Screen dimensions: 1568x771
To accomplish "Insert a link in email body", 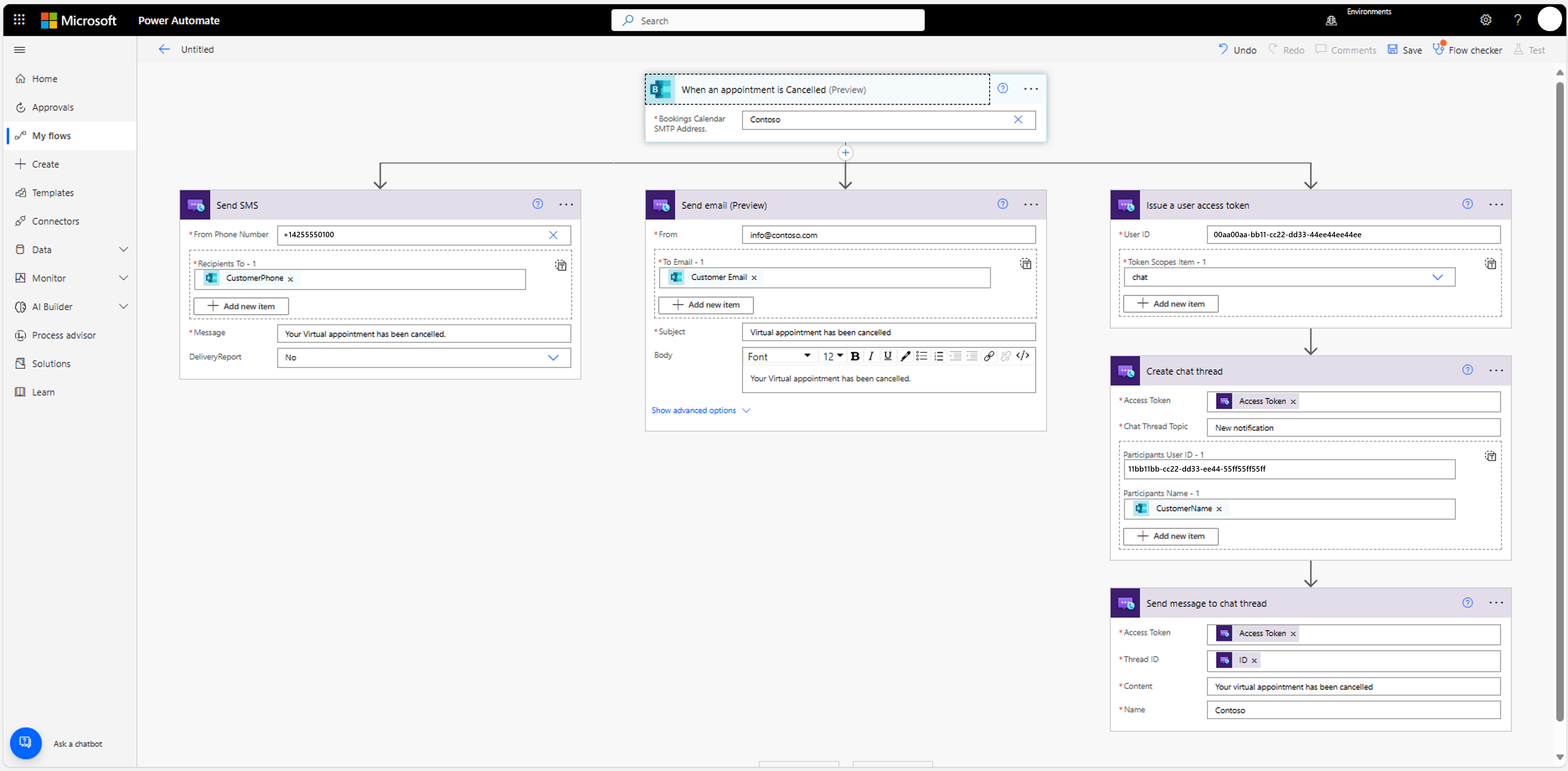I will click(989, 356).
